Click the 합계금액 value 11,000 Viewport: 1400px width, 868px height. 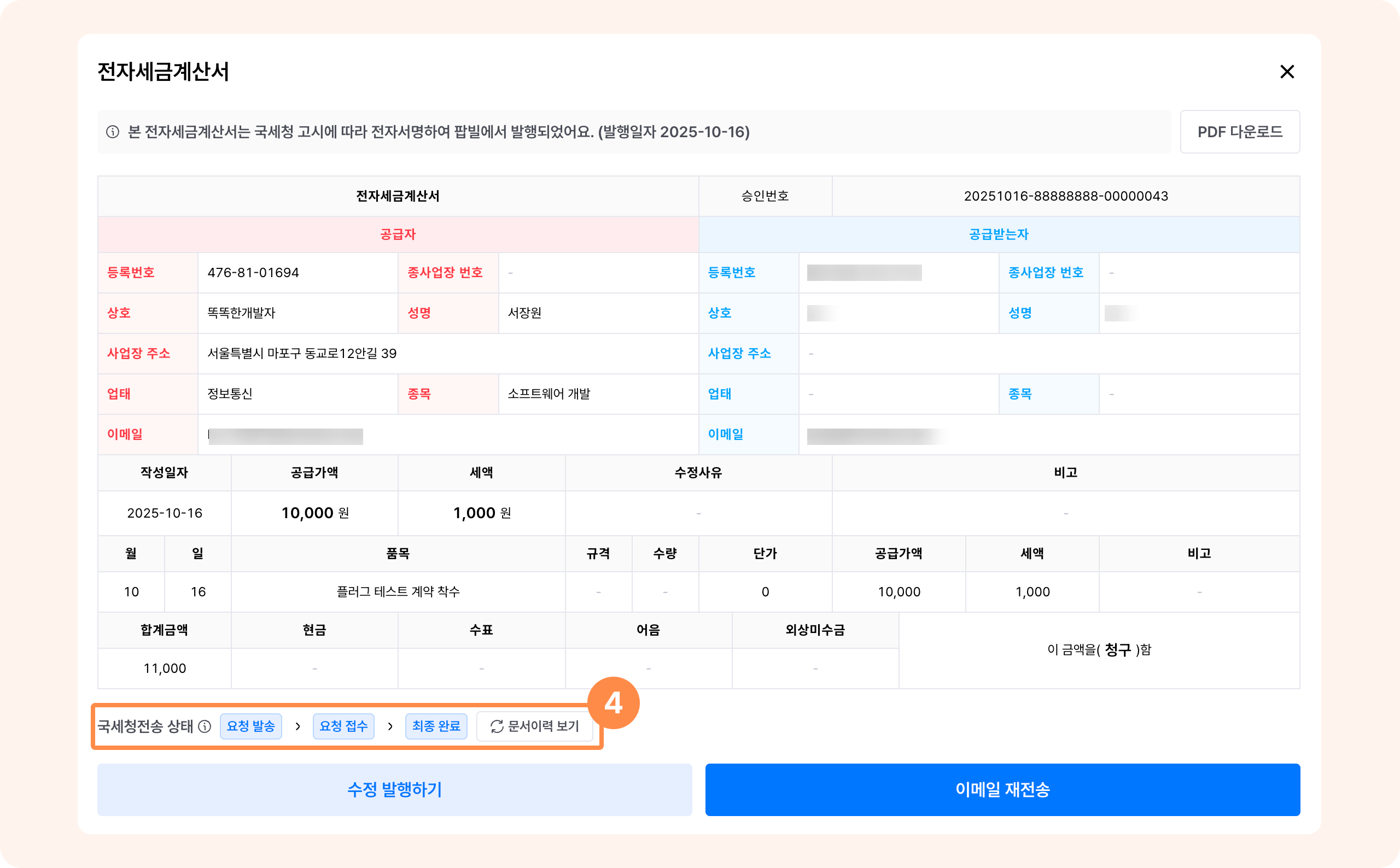pos(164,668)
